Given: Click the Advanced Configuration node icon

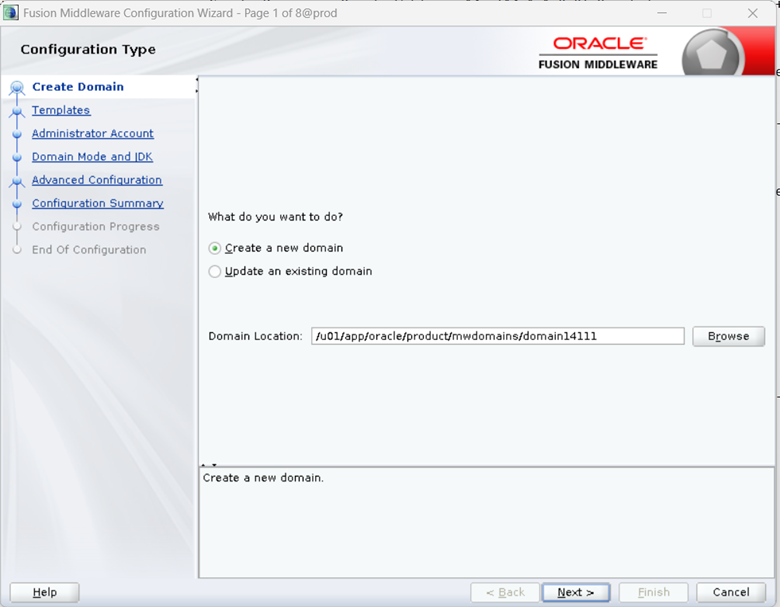Looking at the screenshot, I should [x=17, y=181].
